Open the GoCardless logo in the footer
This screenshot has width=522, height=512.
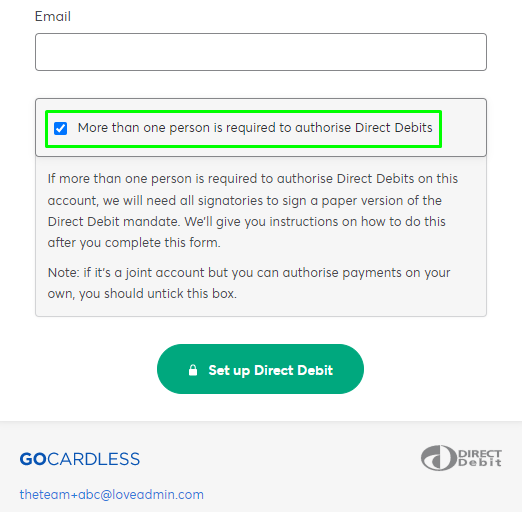click(x=80, y=459)
